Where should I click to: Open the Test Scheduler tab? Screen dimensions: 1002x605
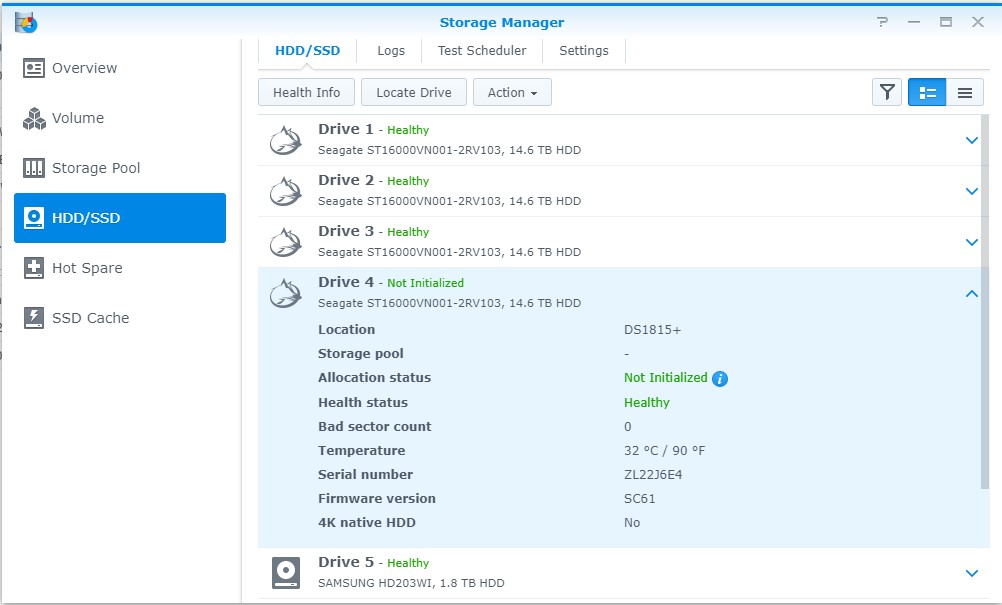(x=482, y=50)
